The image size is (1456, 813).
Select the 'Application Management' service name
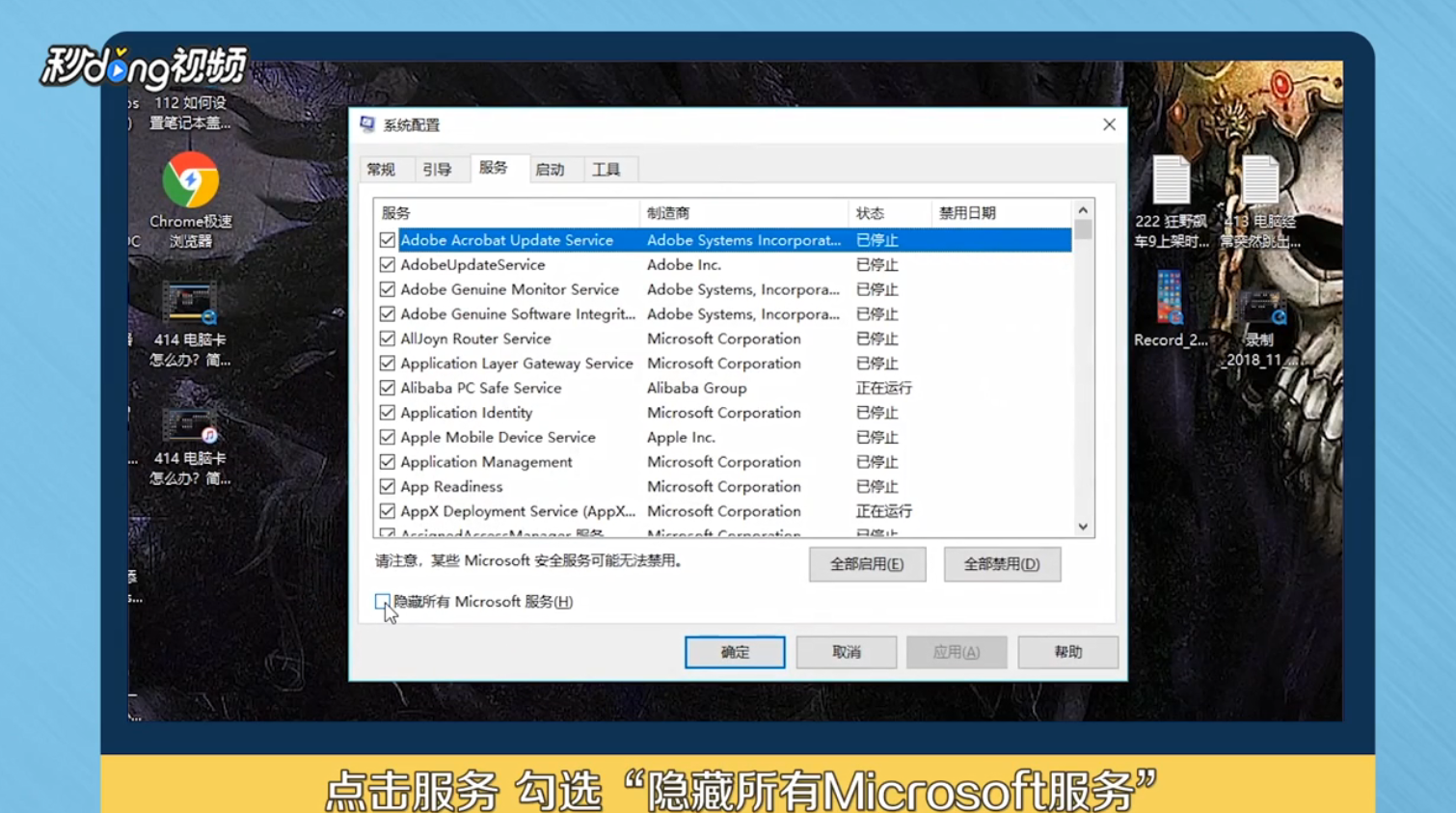[486, 462]
